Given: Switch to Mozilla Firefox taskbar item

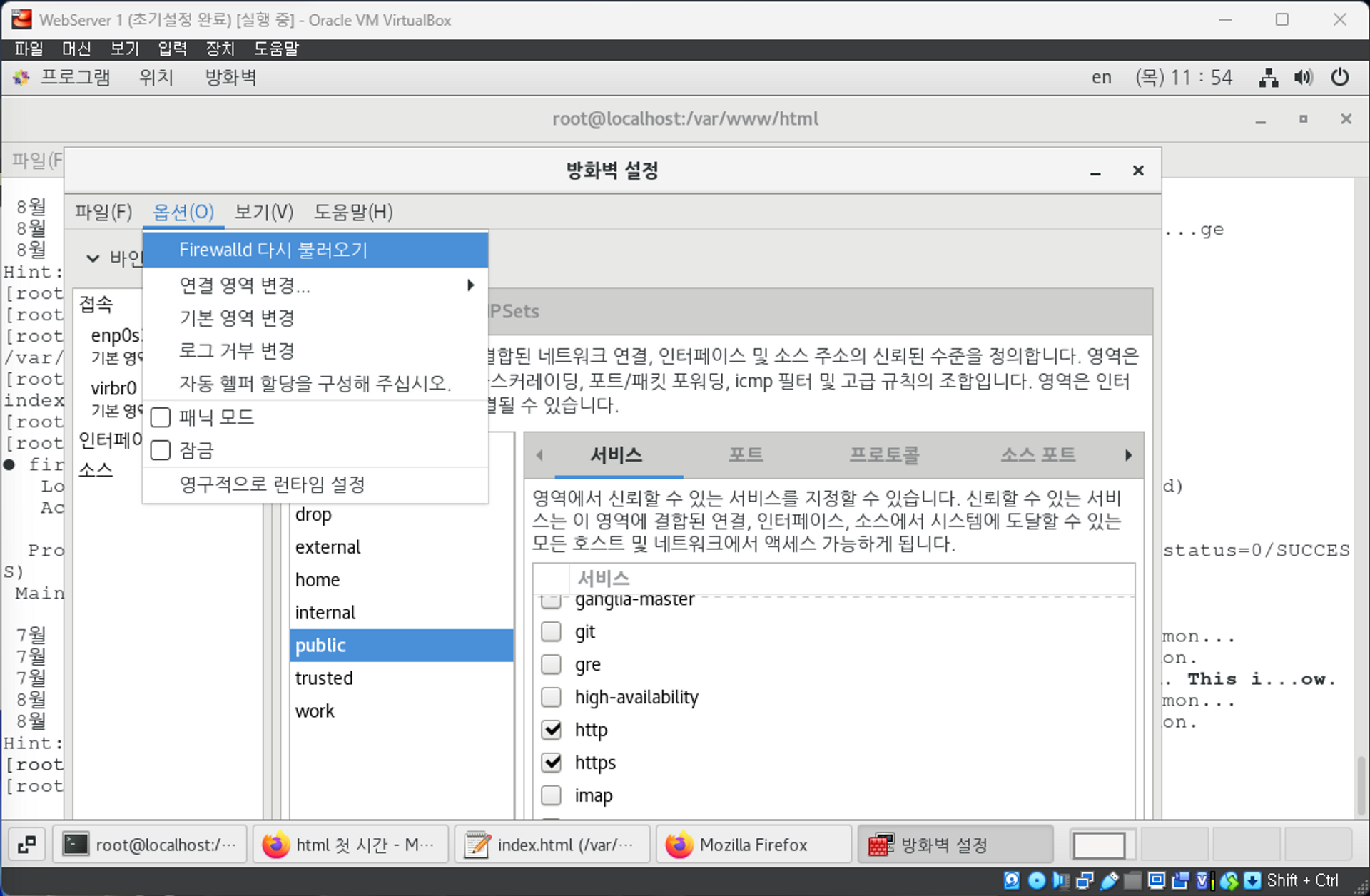Looking at the screenshot, I should (753, 845).
